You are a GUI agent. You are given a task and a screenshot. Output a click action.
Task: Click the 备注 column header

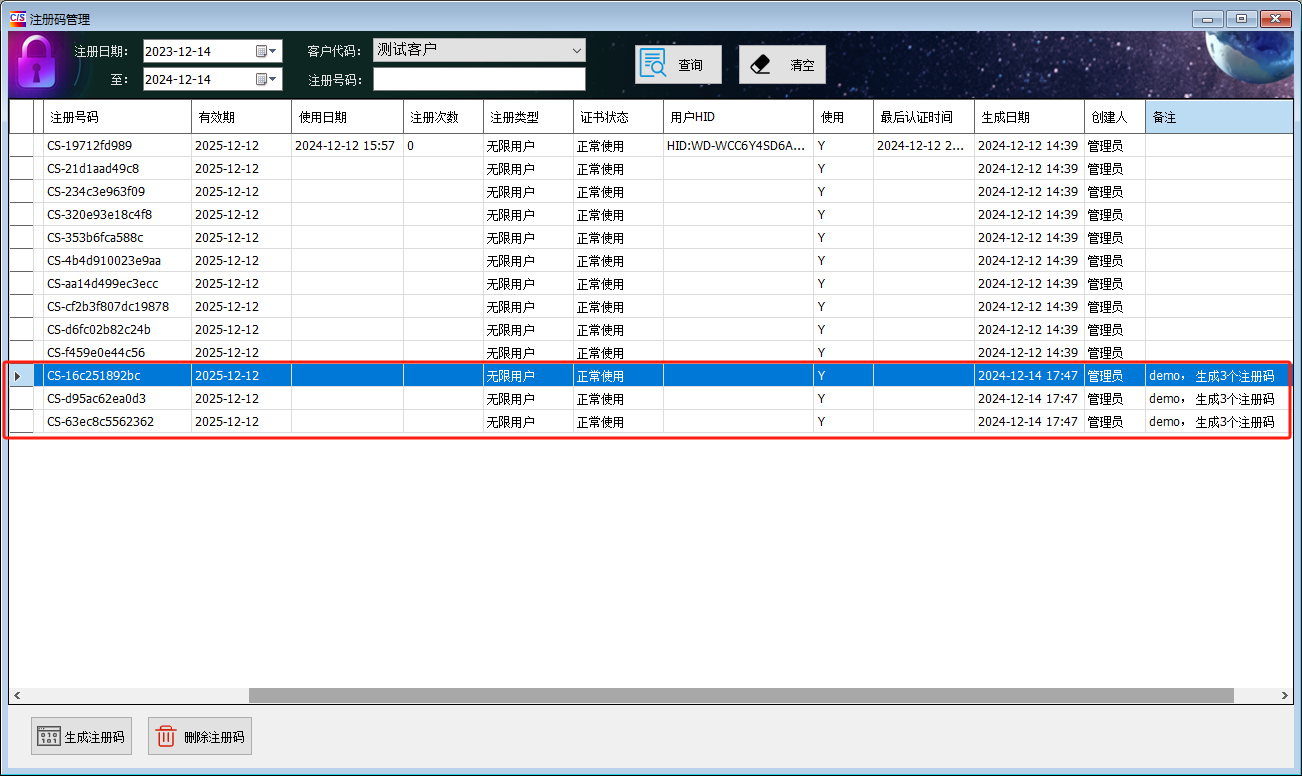1217,117
